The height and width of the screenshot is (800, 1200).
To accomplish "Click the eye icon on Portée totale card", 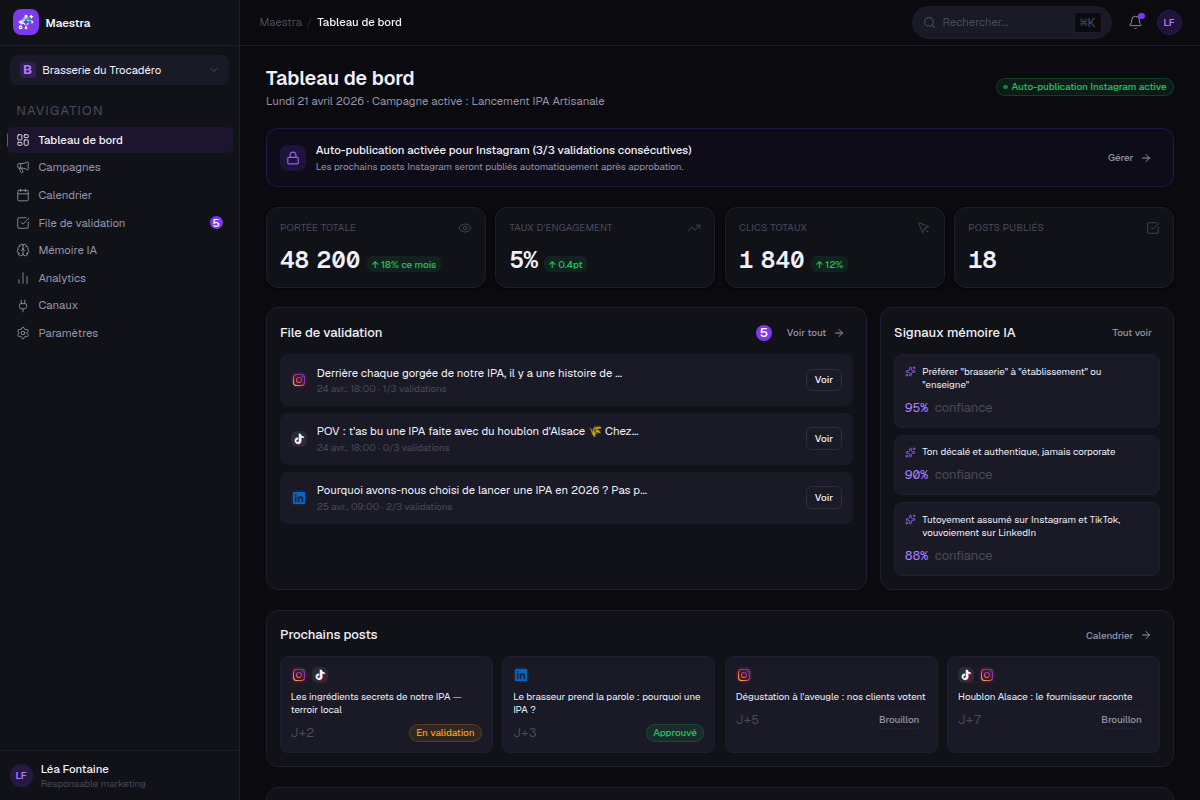I will [x=464, y=228].
